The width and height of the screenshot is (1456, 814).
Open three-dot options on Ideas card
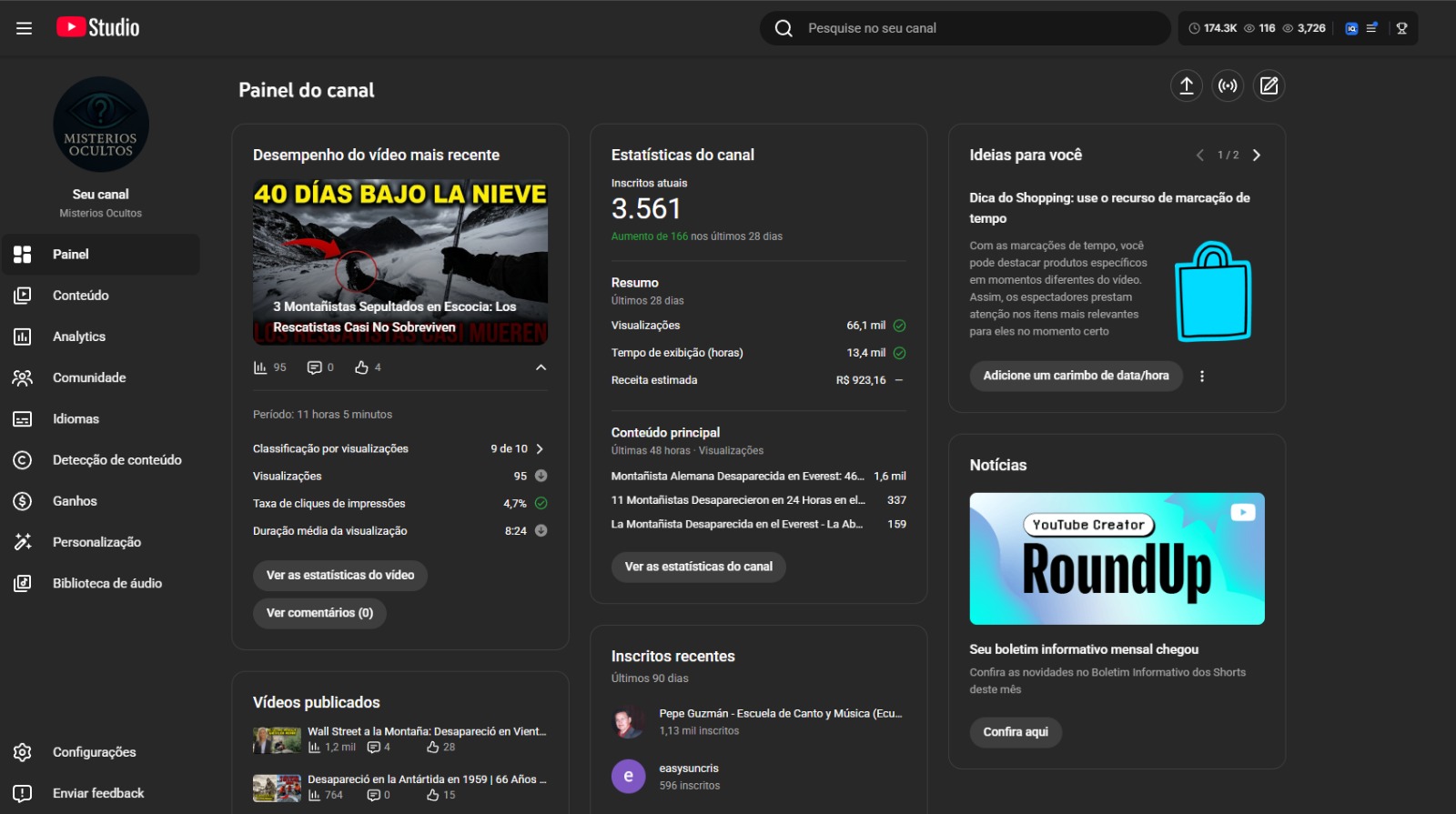pyautogui.click(x=1202, y=376)
